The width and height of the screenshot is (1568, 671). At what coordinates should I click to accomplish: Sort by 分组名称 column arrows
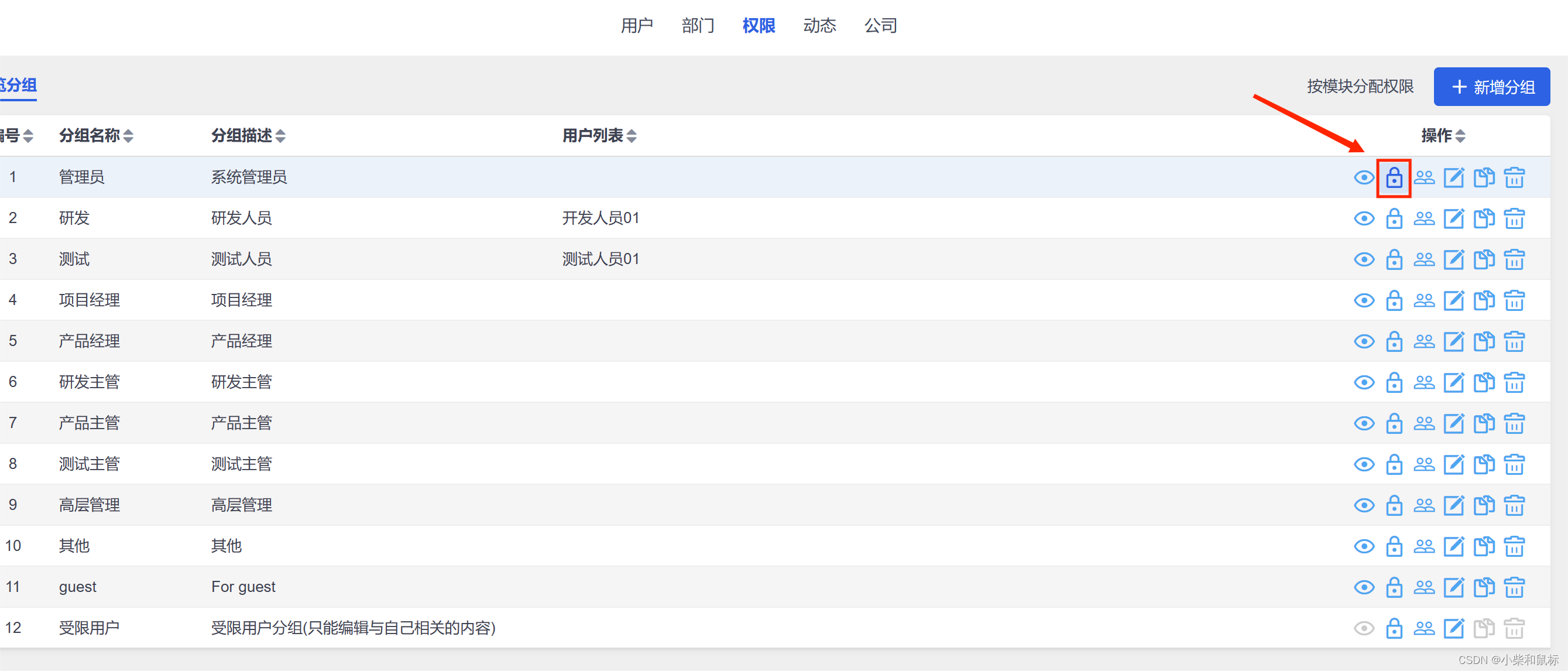[128, 136]
